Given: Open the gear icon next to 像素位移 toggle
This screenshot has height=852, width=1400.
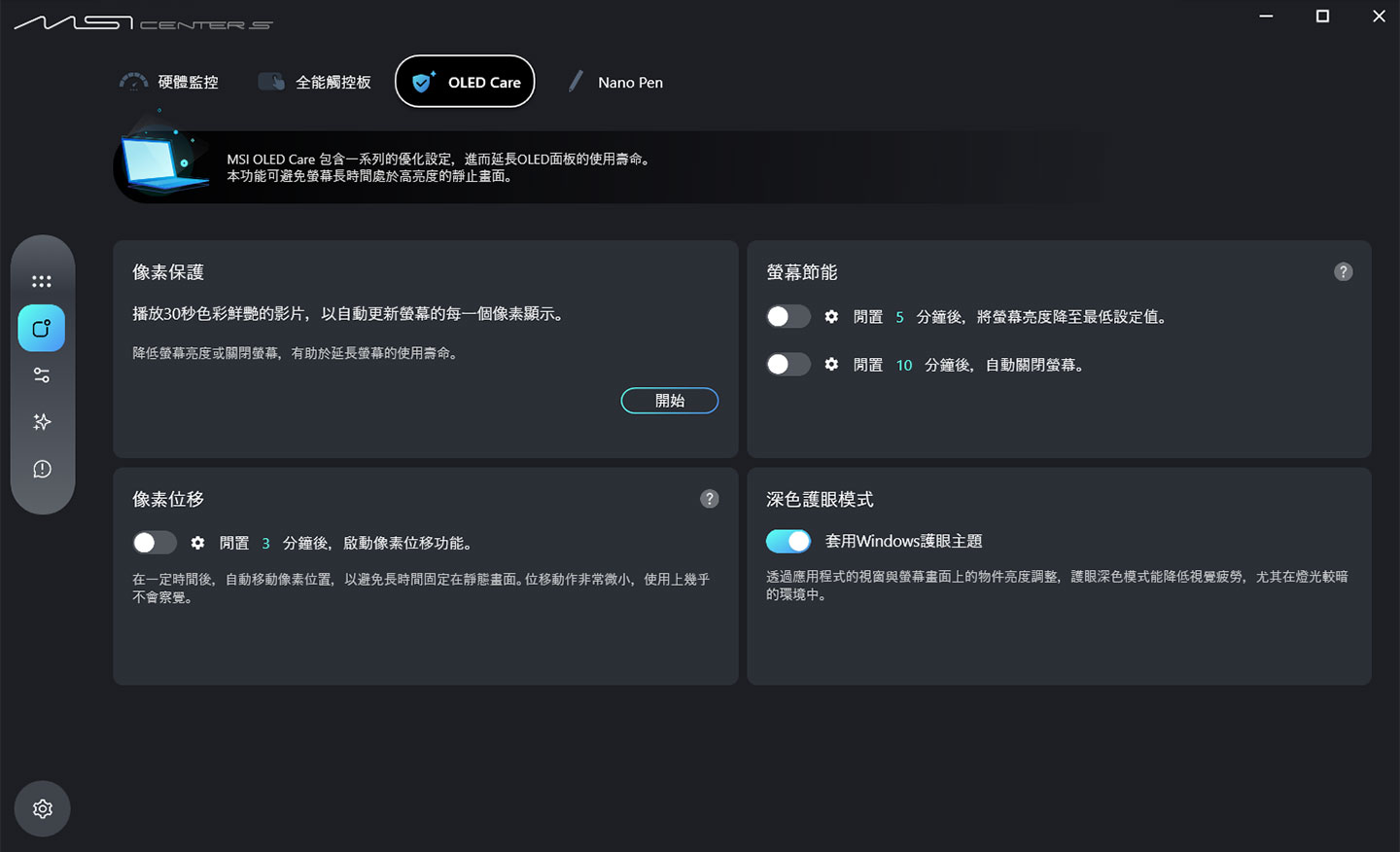Looking at the screenshot, I should pyautogui.click(x=198, y=543).
